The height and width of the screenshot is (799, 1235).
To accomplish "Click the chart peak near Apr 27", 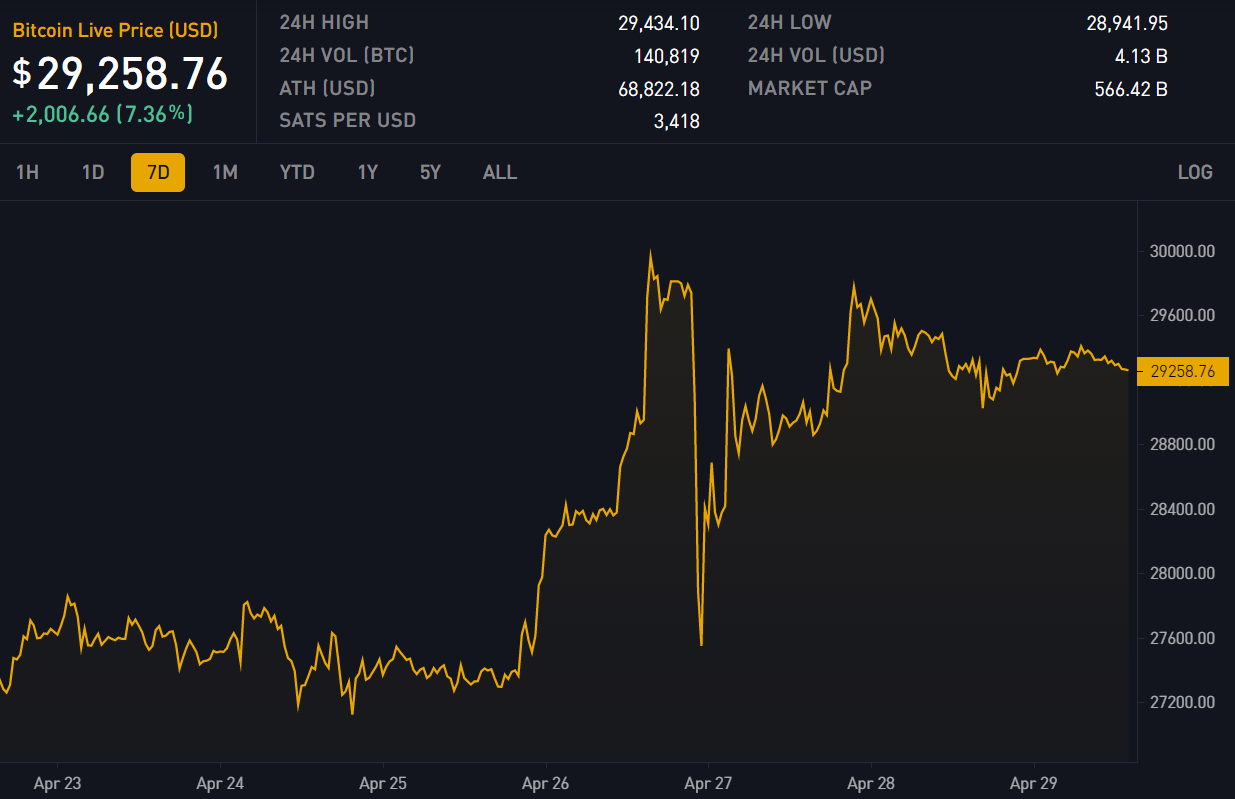I will (651, 250).
